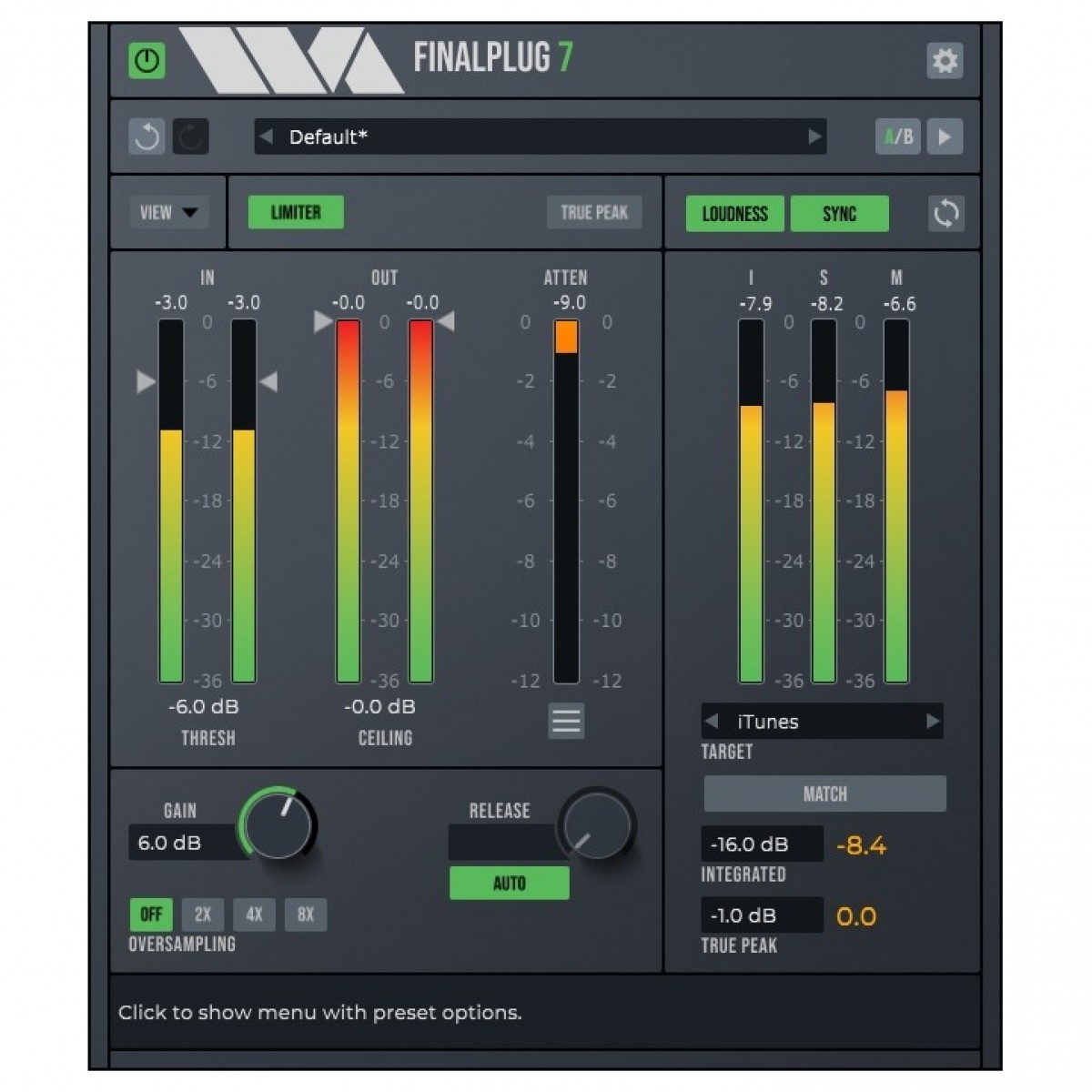Click the undo arrow icon
The width and height of the screenshot is (1092, 1092).
[147, 136]
